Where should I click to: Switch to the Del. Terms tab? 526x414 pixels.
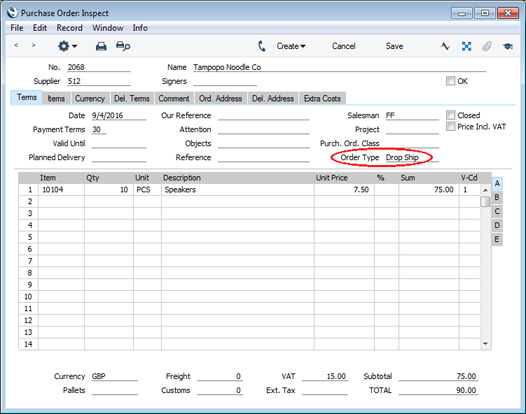(132, 98)
